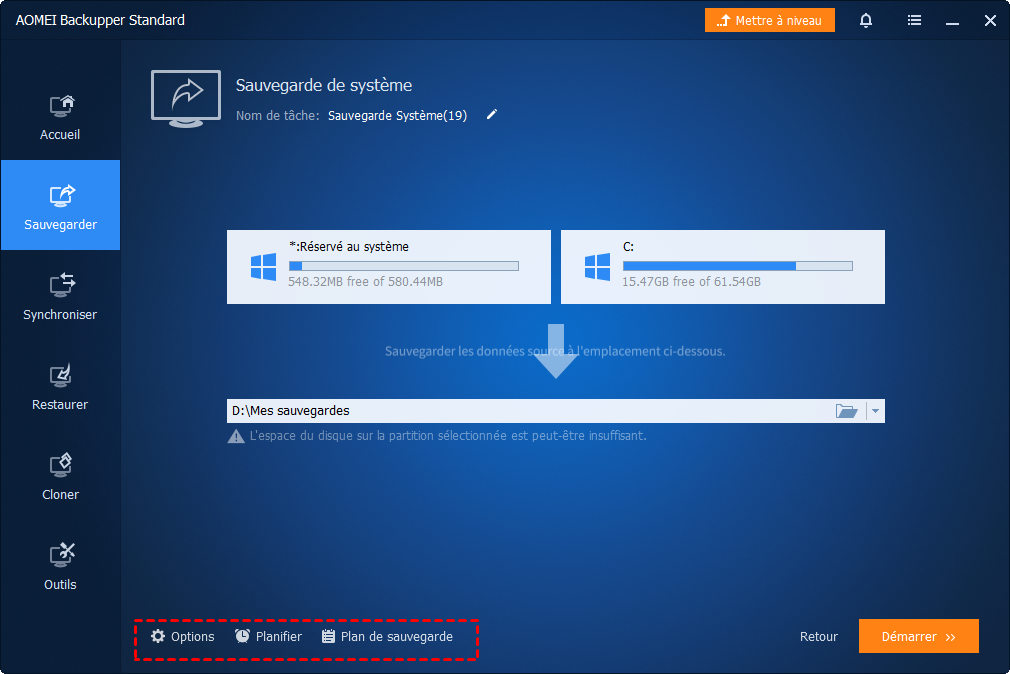Select the Réservé au système partition card
The image size is (1010, 674).
point(388,267)
